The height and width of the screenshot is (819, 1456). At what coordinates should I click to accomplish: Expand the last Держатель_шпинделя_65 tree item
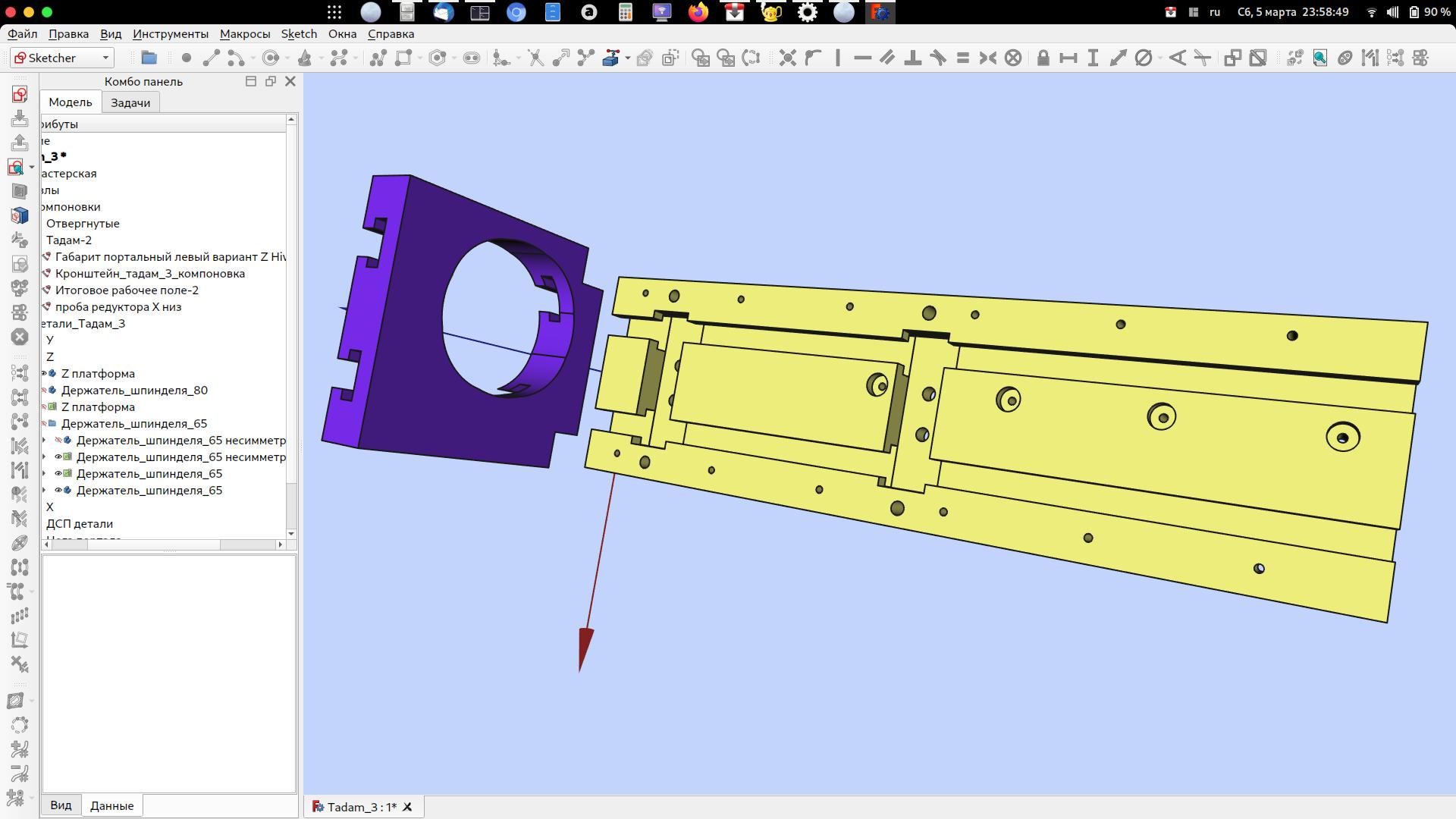tap(44, 491)
